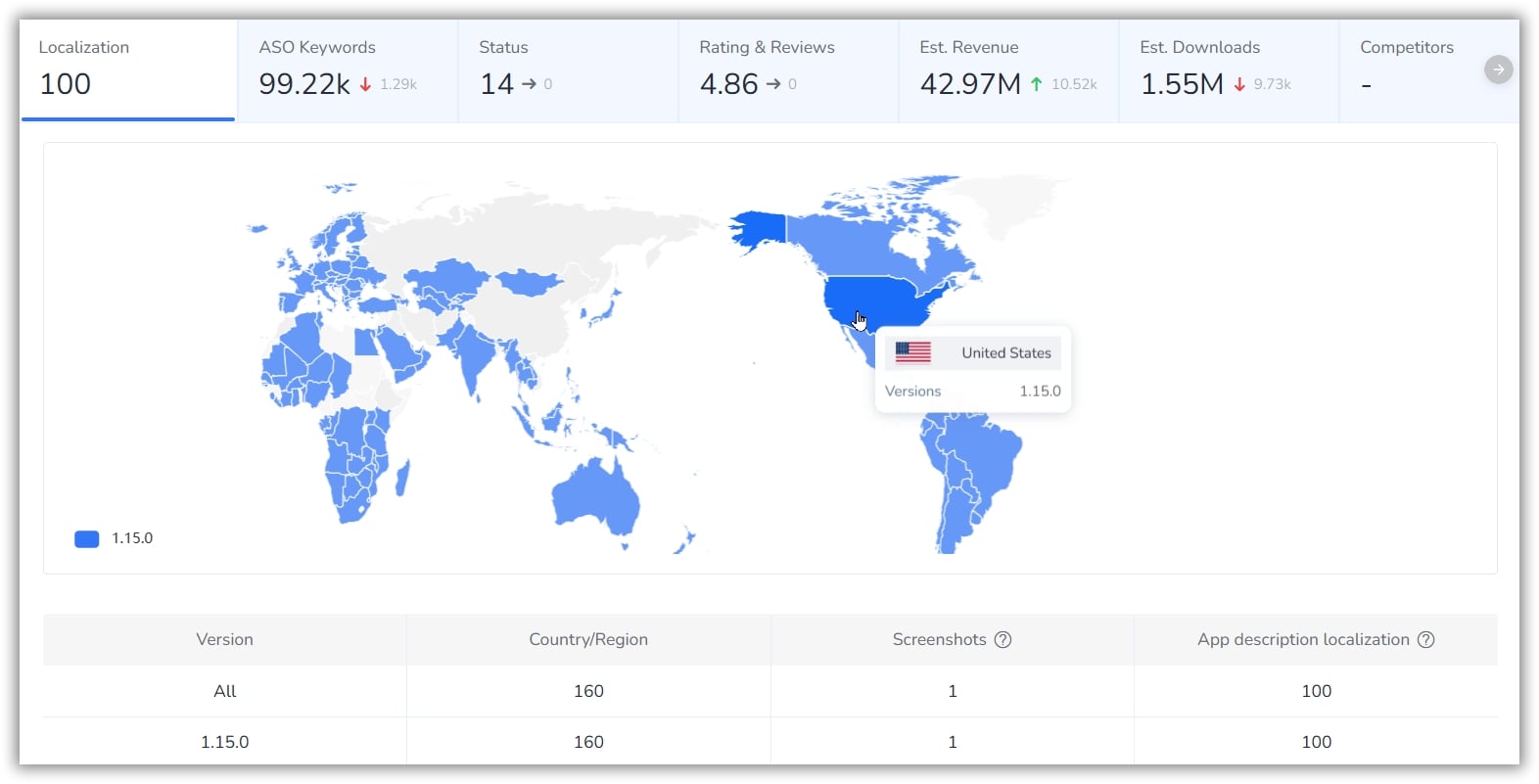
Task: Click the red down arrow beside 99.22k
Action: click(365, 84)
